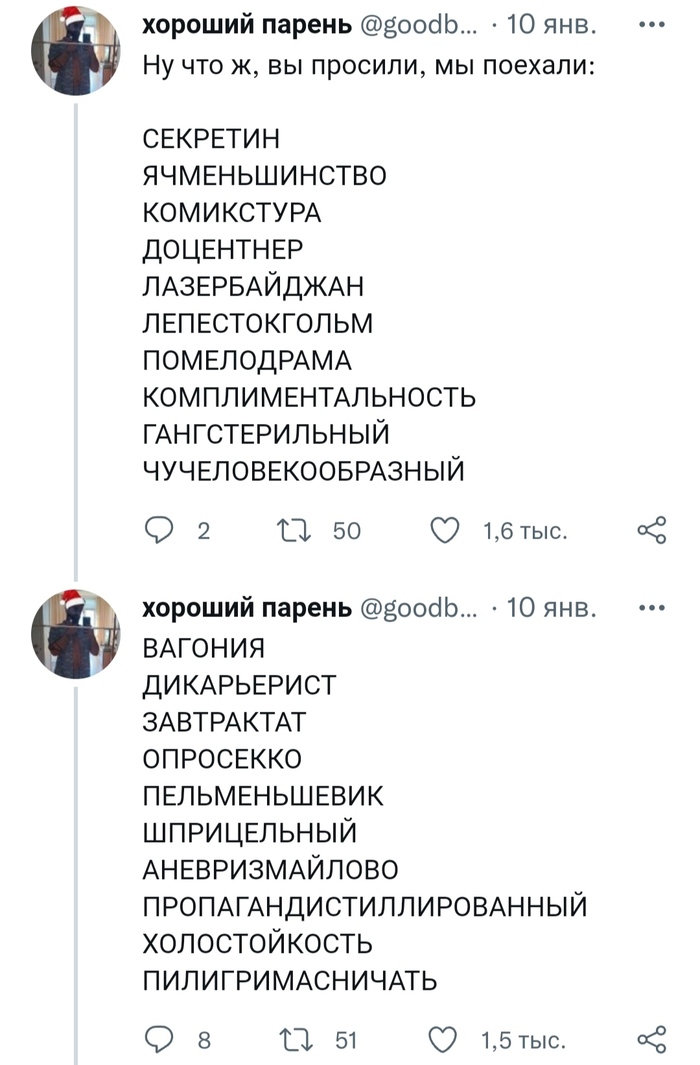Like the first tweet with 1,6 тыс. likes
The height and width of the screenshot is (1065, 700).
click(x=446, y=531)
